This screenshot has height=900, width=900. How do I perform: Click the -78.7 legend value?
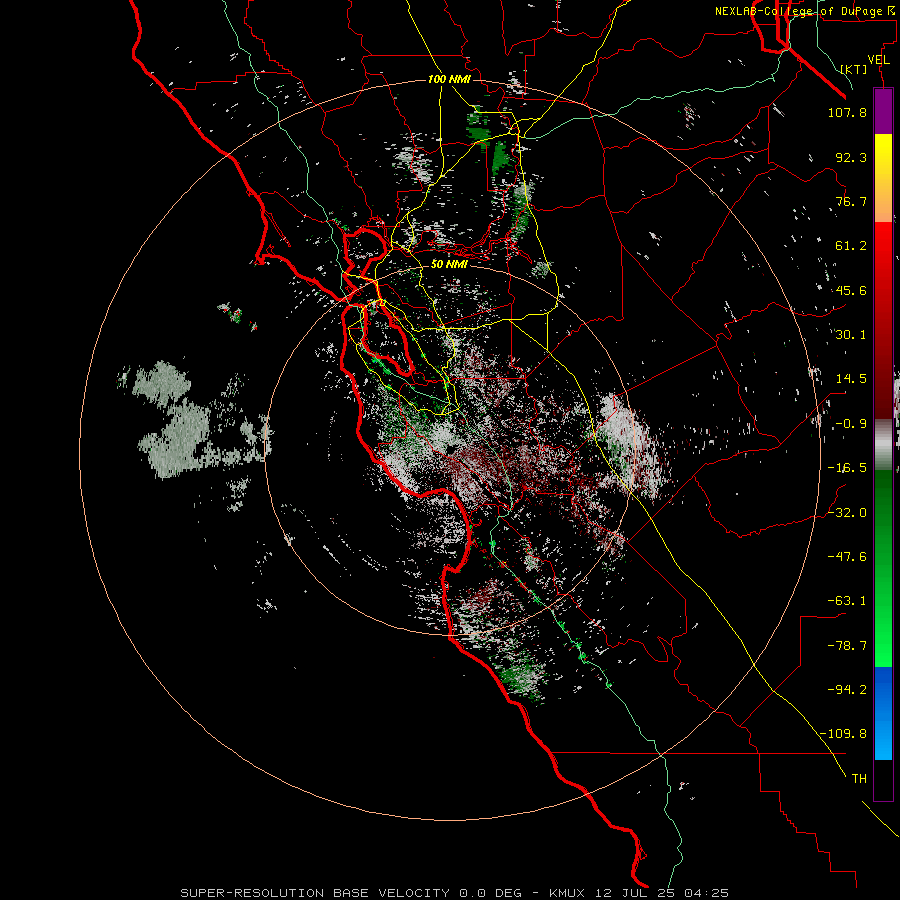(847, 646)
